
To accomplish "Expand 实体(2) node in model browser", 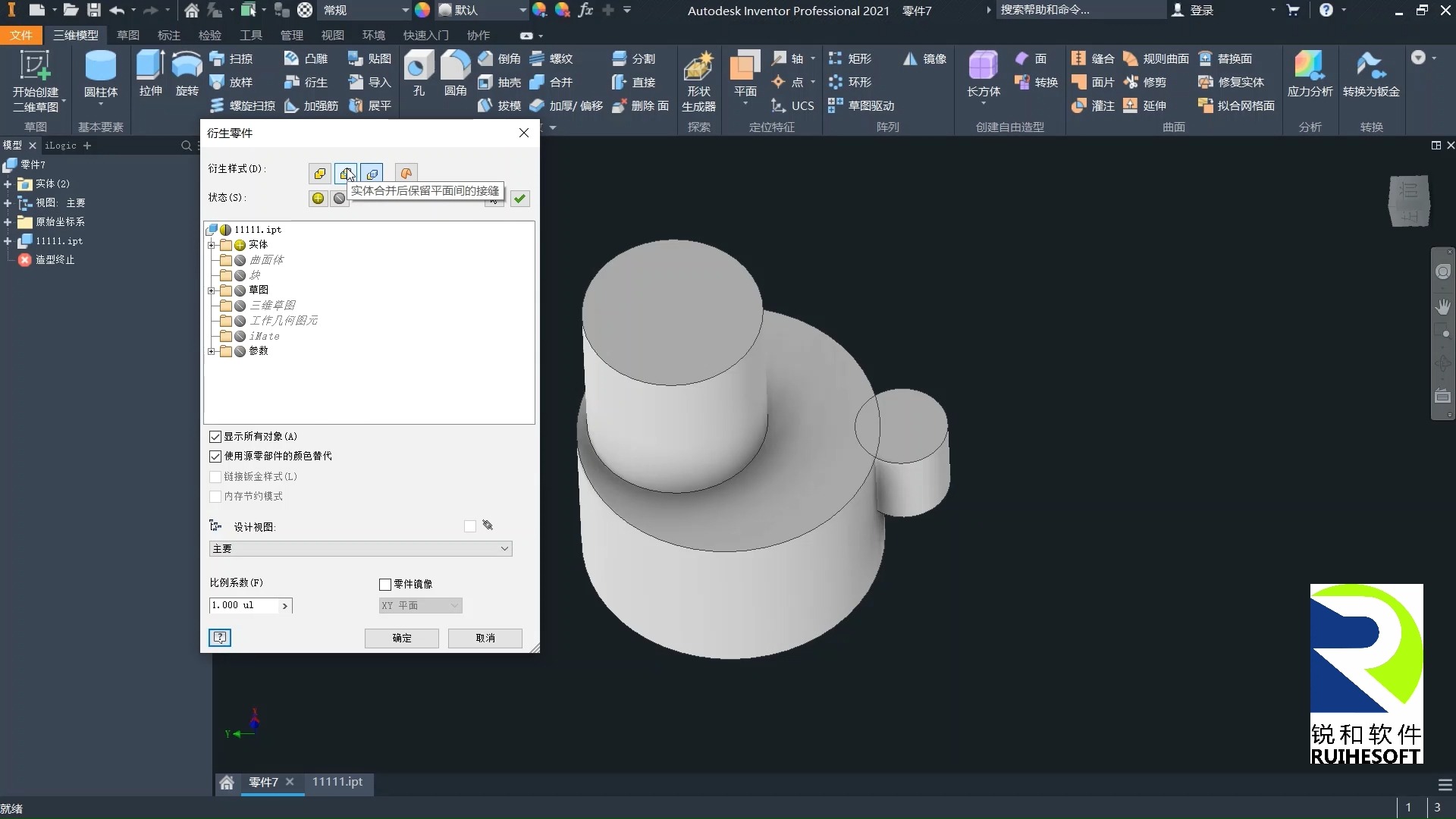I will (x=8, y=184).
